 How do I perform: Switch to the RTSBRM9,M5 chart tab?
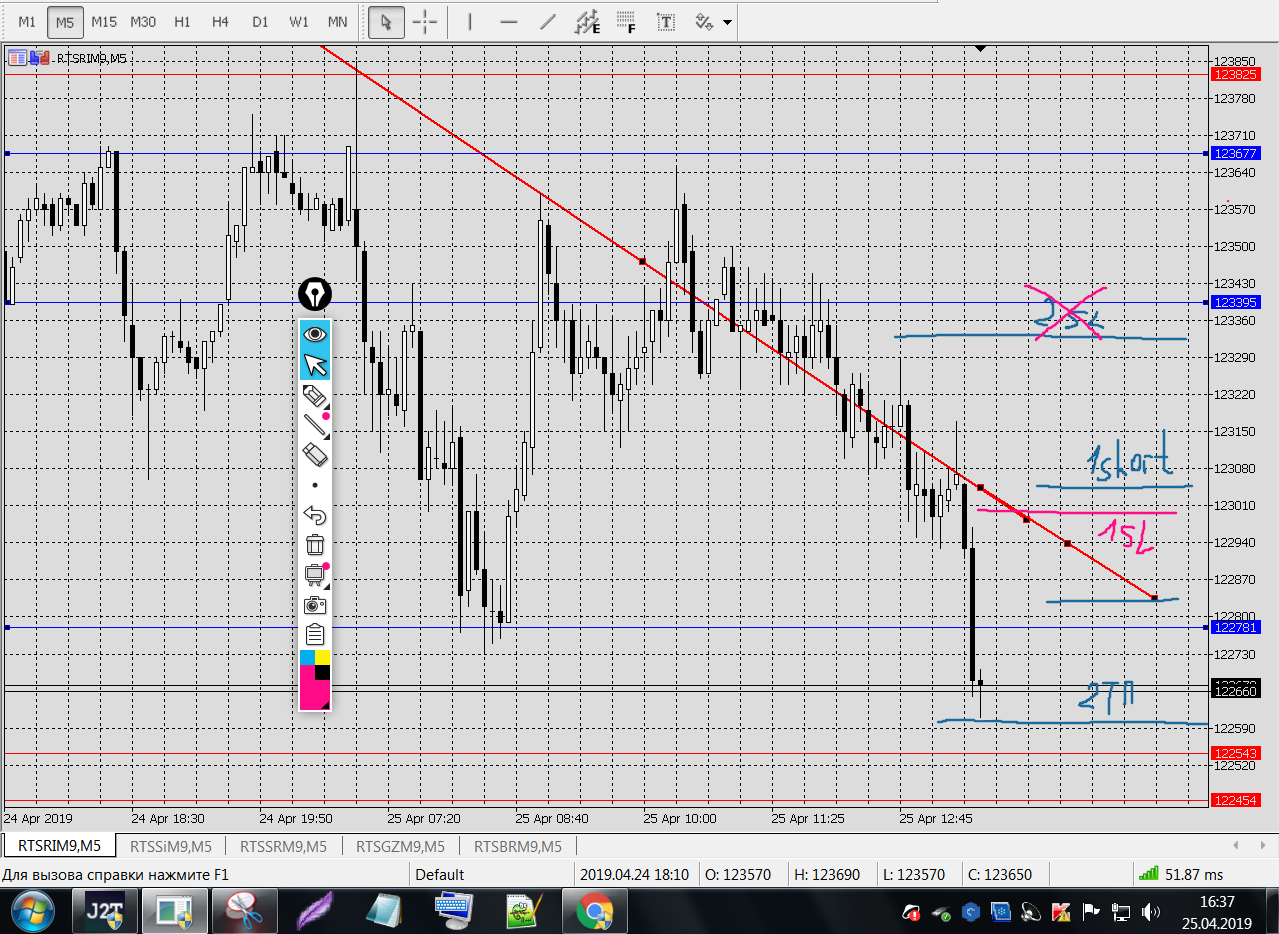point(517,846)
